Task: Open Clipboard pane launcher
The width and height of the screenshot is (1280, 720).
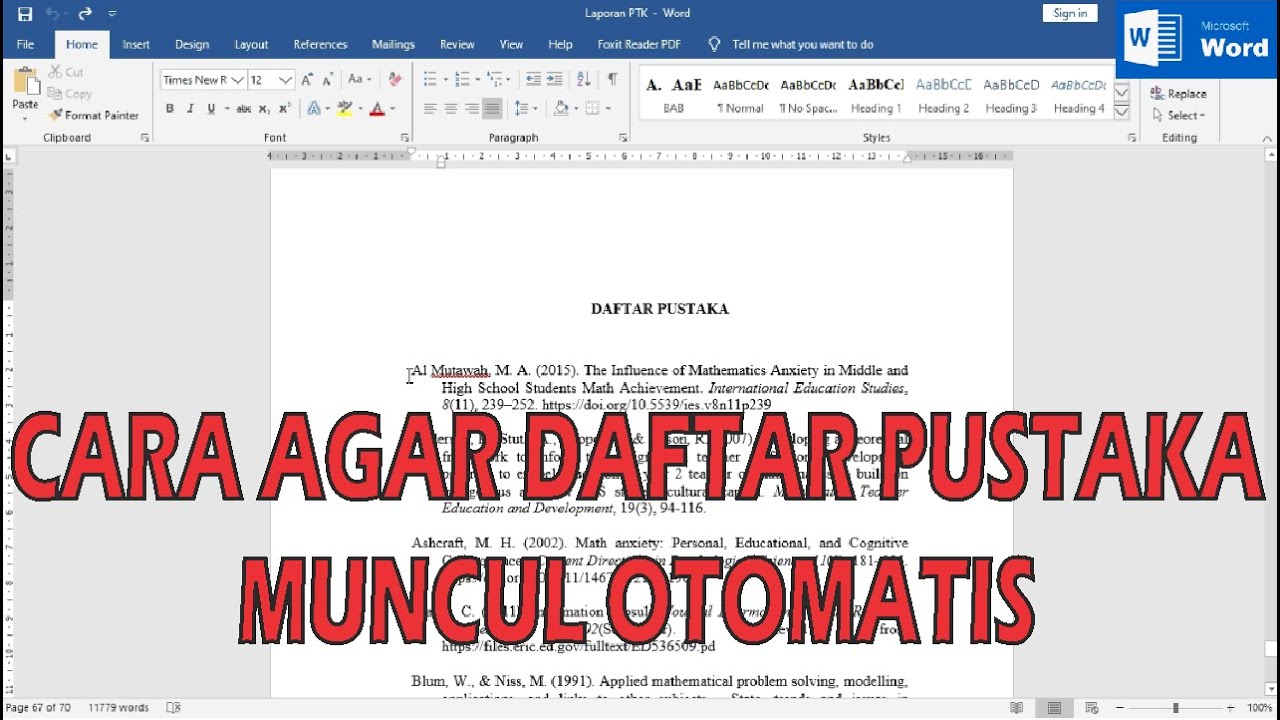Action: (145, 138)
